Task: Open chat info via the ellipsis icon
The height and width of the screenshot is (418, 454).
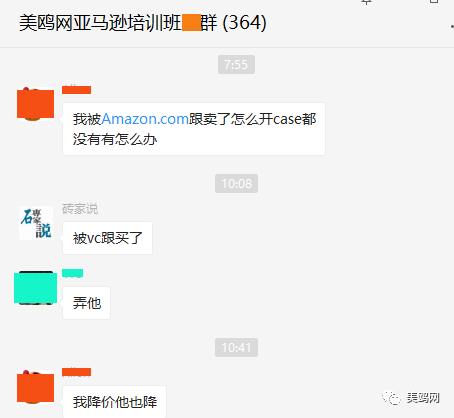Action: [452, 26]
